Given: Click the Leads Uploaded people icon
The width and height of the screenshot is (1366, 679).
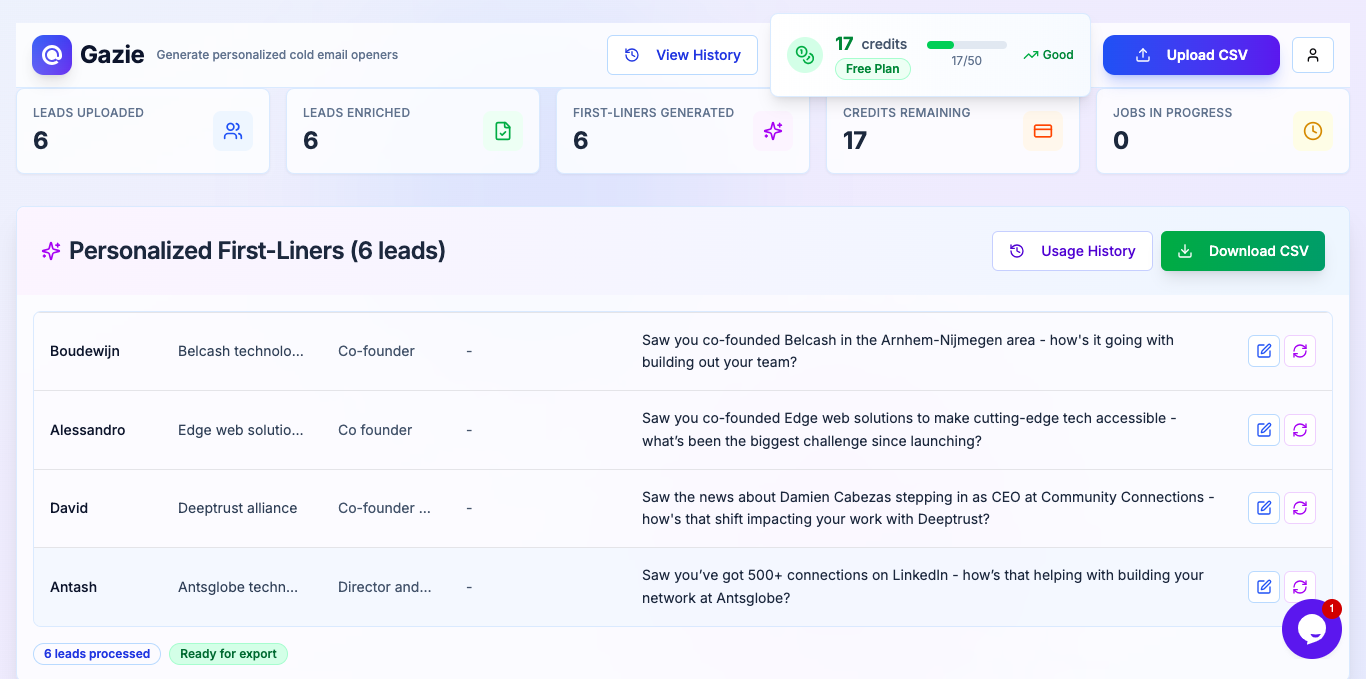Looking at the screenshot, I should tap(233, 131).
